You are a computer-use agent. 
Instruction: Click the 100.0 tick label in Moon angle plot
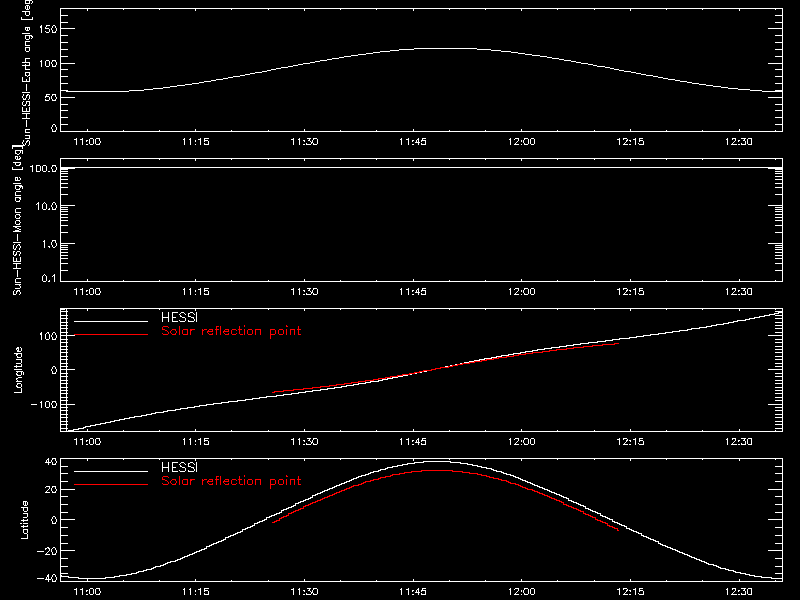pos(43,168)
